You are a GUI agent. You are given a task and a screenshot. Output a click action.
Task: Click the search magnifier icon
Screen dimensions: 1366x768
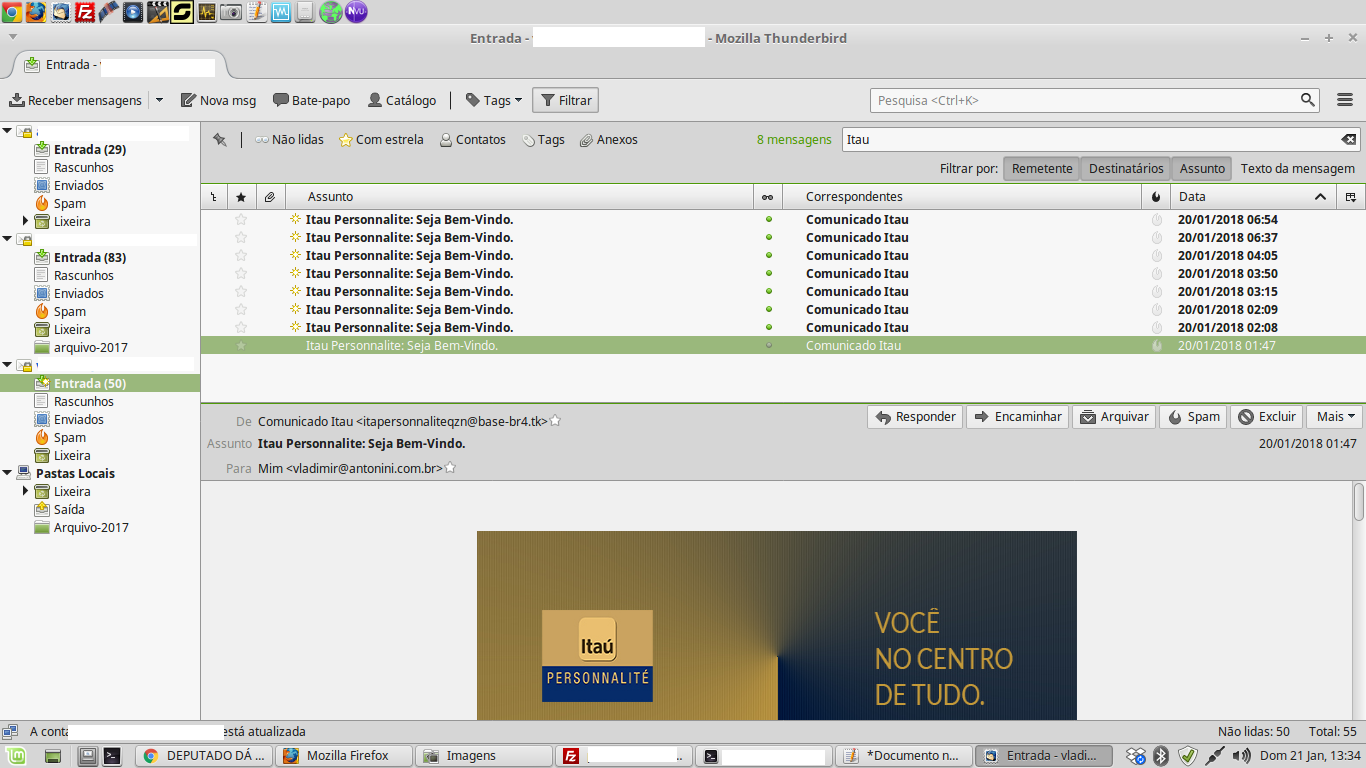point(1308,99)
